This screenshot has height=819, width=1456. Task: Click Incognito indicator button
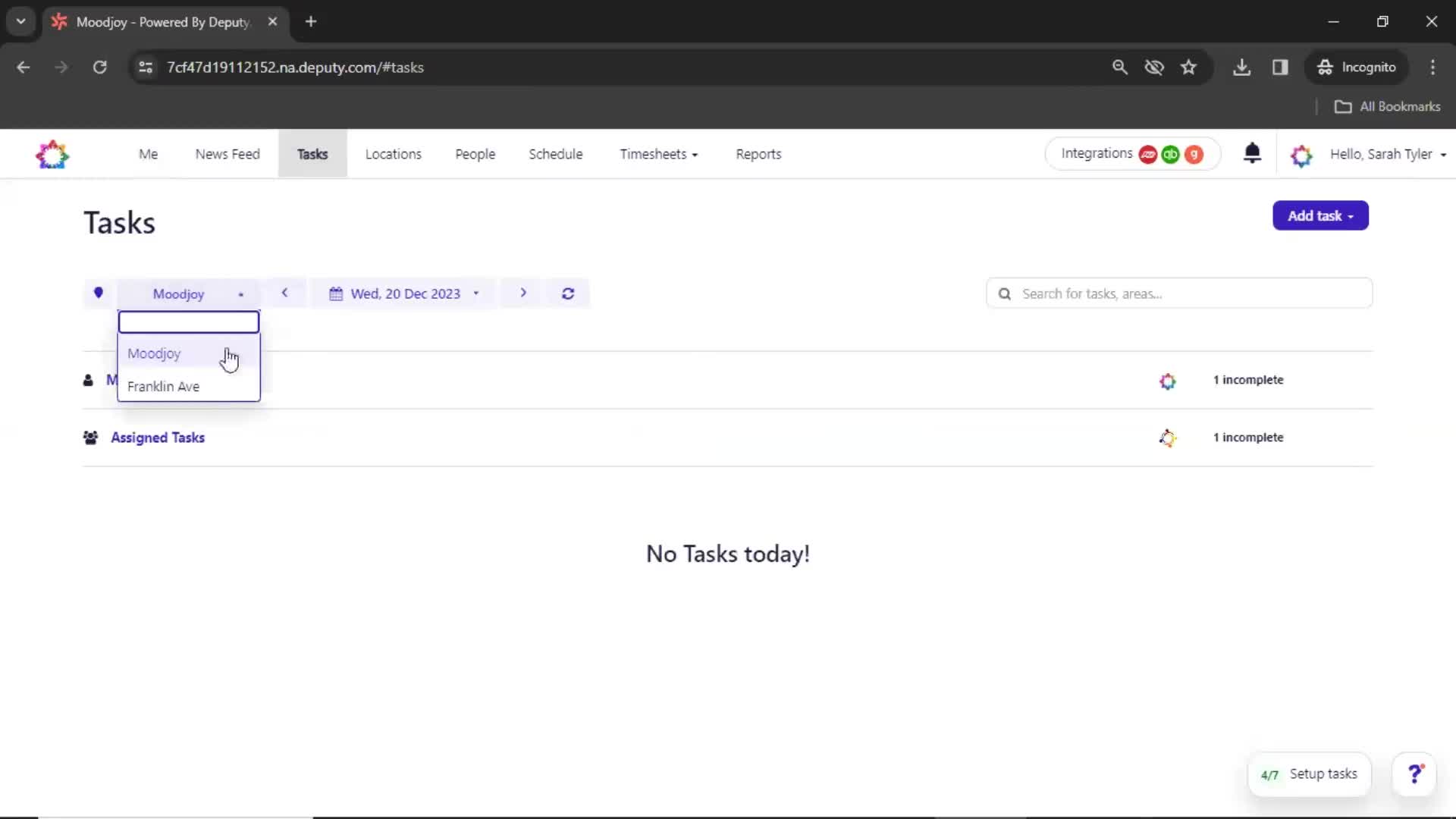pos(1357,67)
